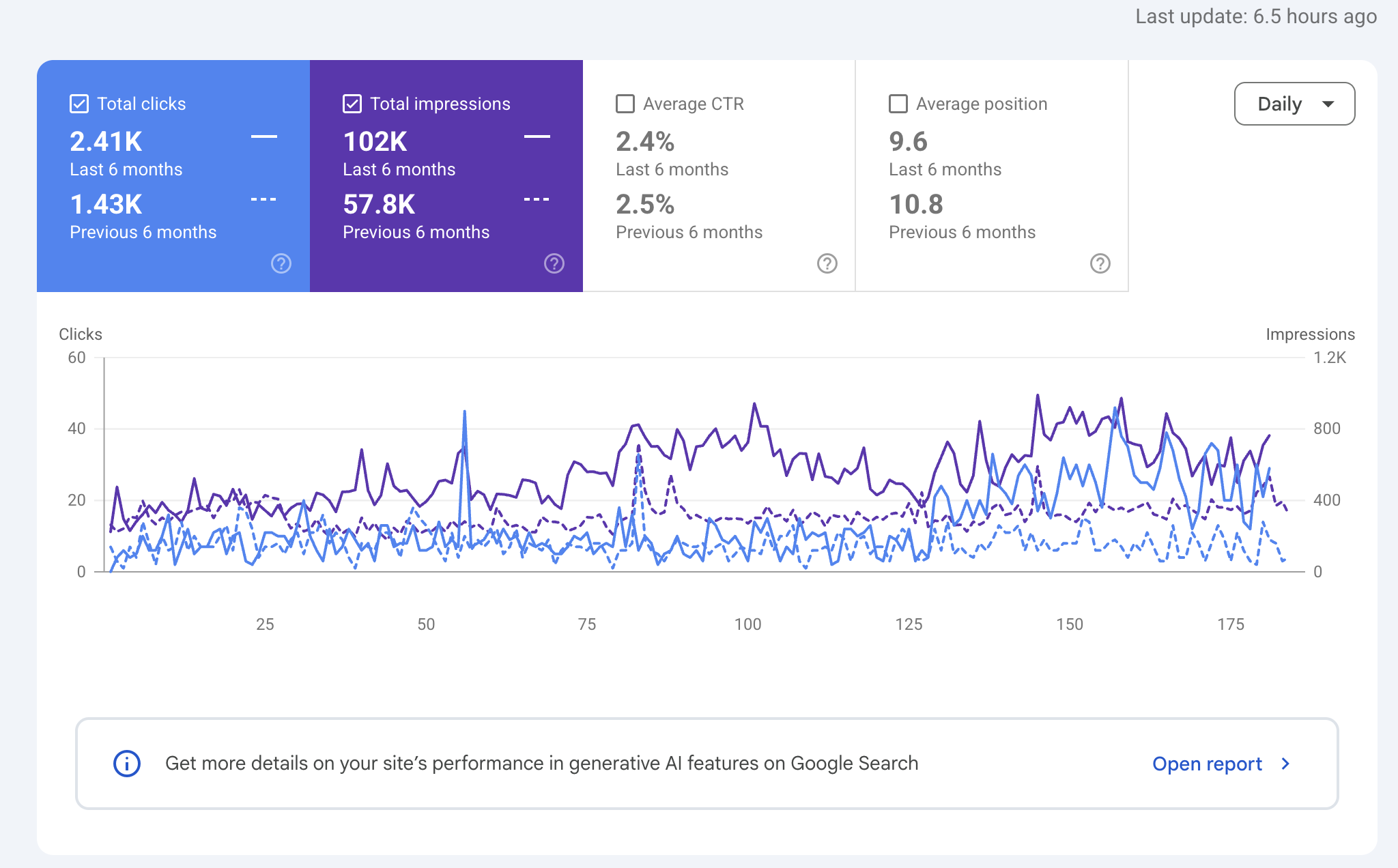Click the chevron arrow beside Open report
This screenshot has width=1398, height=868.
[x=1286, y=764]
